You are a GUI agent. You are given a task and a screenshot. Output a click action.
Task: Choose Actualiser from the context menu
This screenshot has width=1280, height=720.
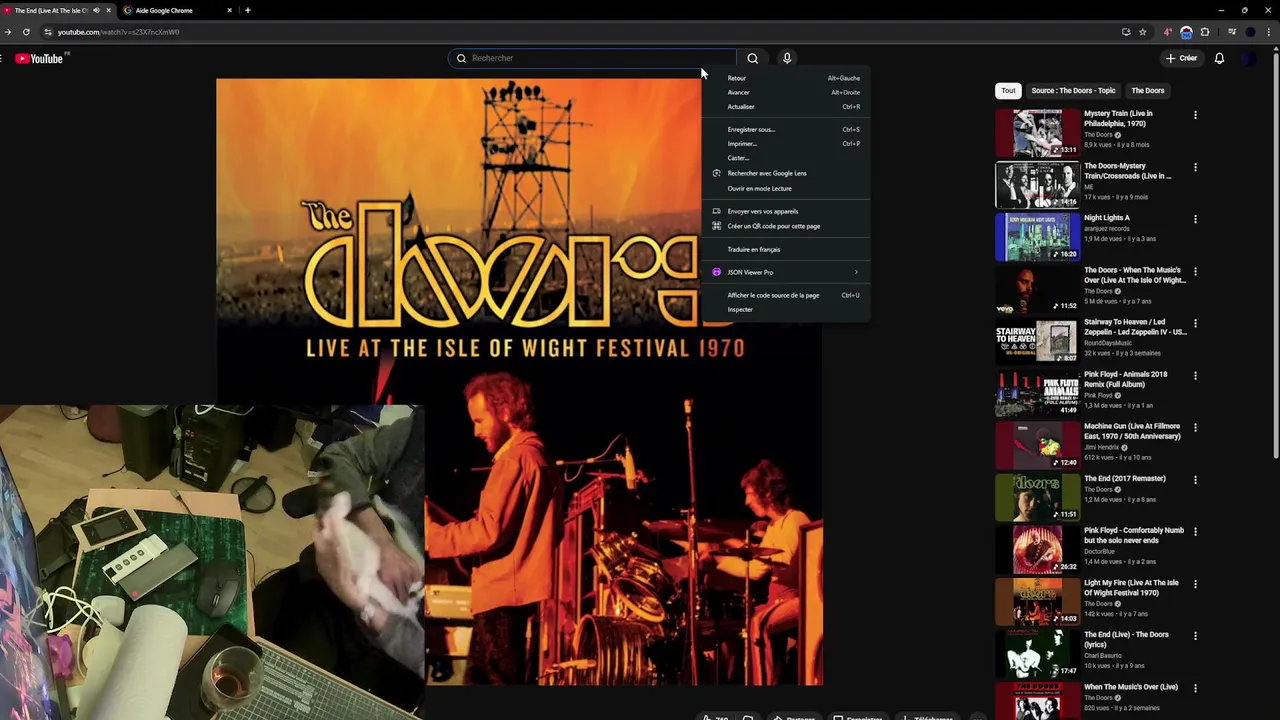pyautogui.click(x=786, y=106)
